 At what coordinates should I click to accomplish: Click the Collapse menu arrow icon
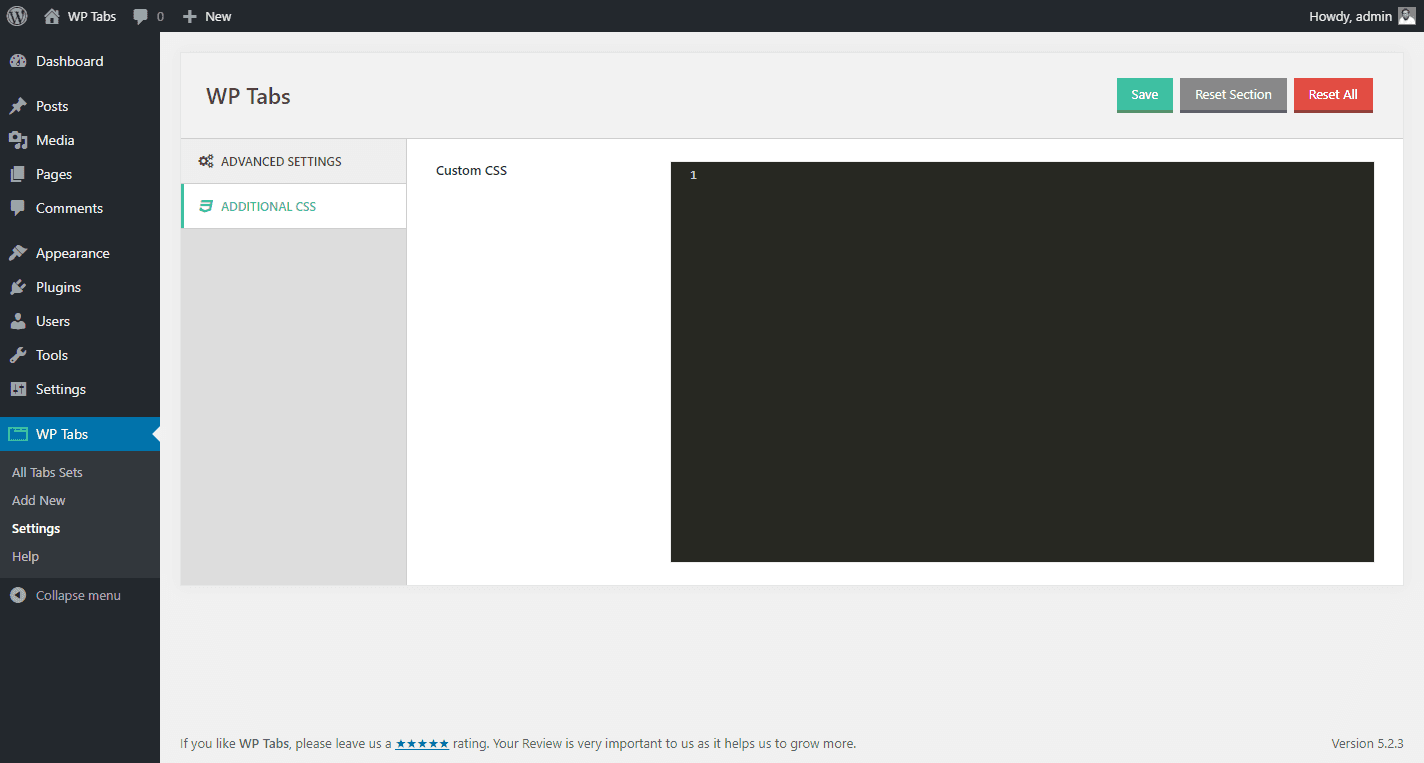(18, 595)
